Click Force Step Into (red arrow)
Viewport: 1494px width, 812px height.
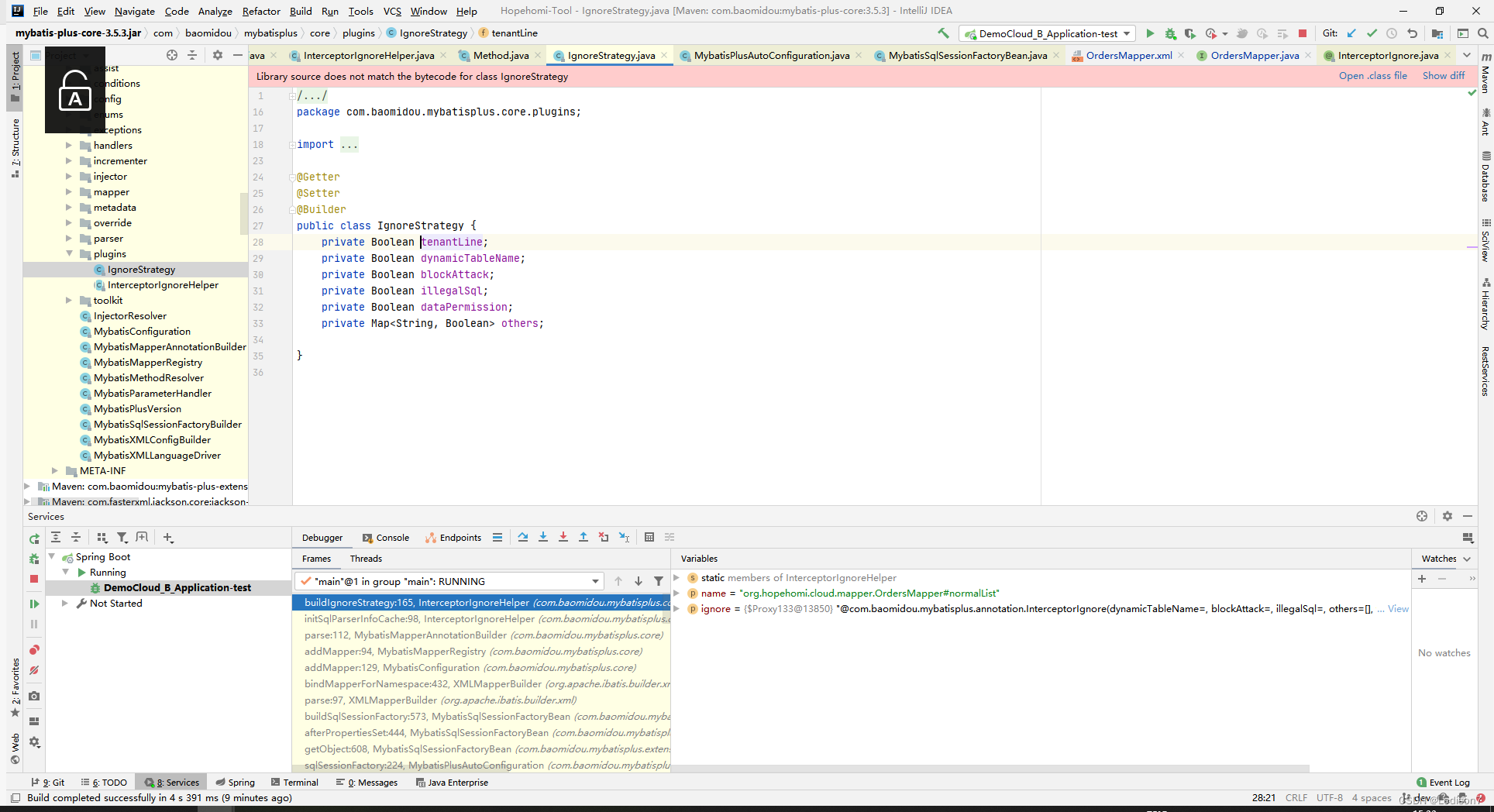click(563, 537)
